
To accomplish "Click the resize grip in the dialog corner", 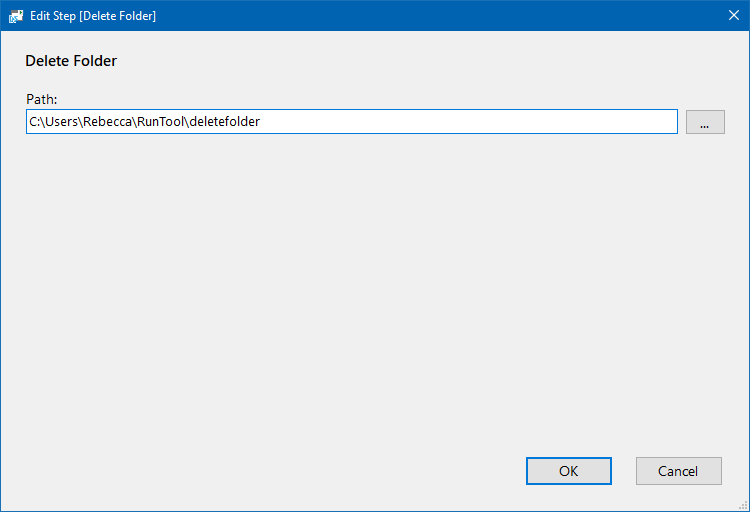I will [743, 506].
